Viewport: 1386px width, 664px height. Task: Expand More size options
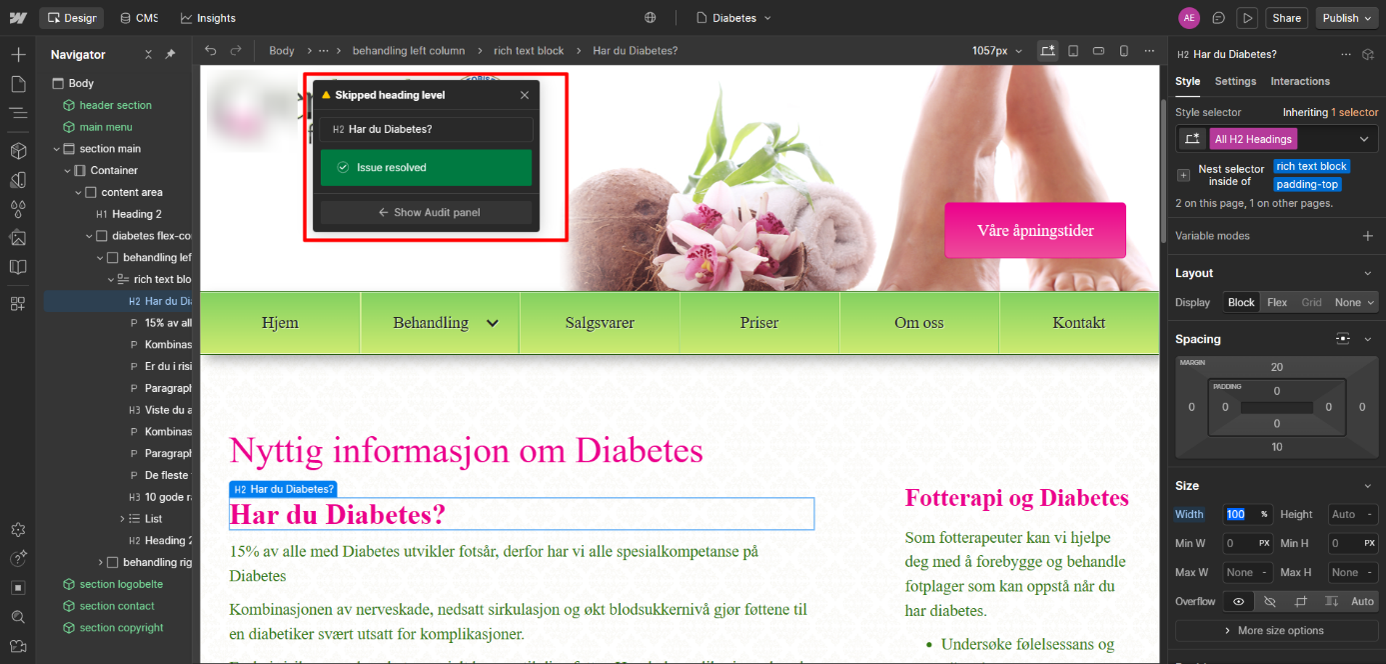coord(1276,630)
